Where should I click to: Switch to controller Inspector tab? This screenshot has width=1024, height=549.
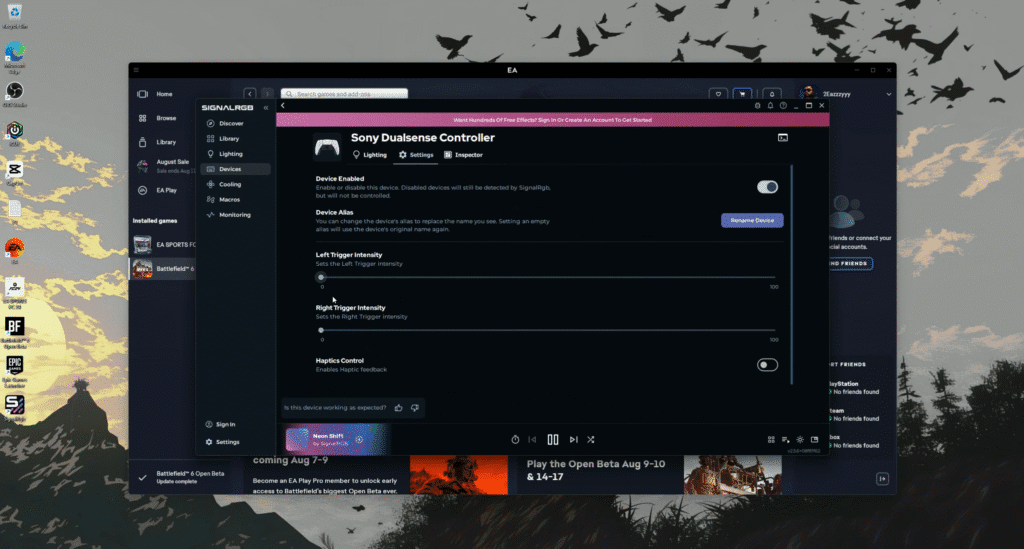click(463, 155)
